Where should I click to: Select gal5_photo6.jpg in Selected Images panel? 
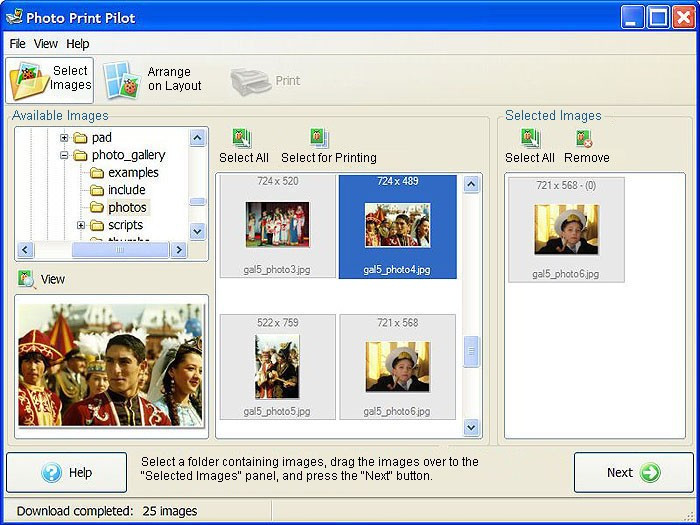[566, 229]
